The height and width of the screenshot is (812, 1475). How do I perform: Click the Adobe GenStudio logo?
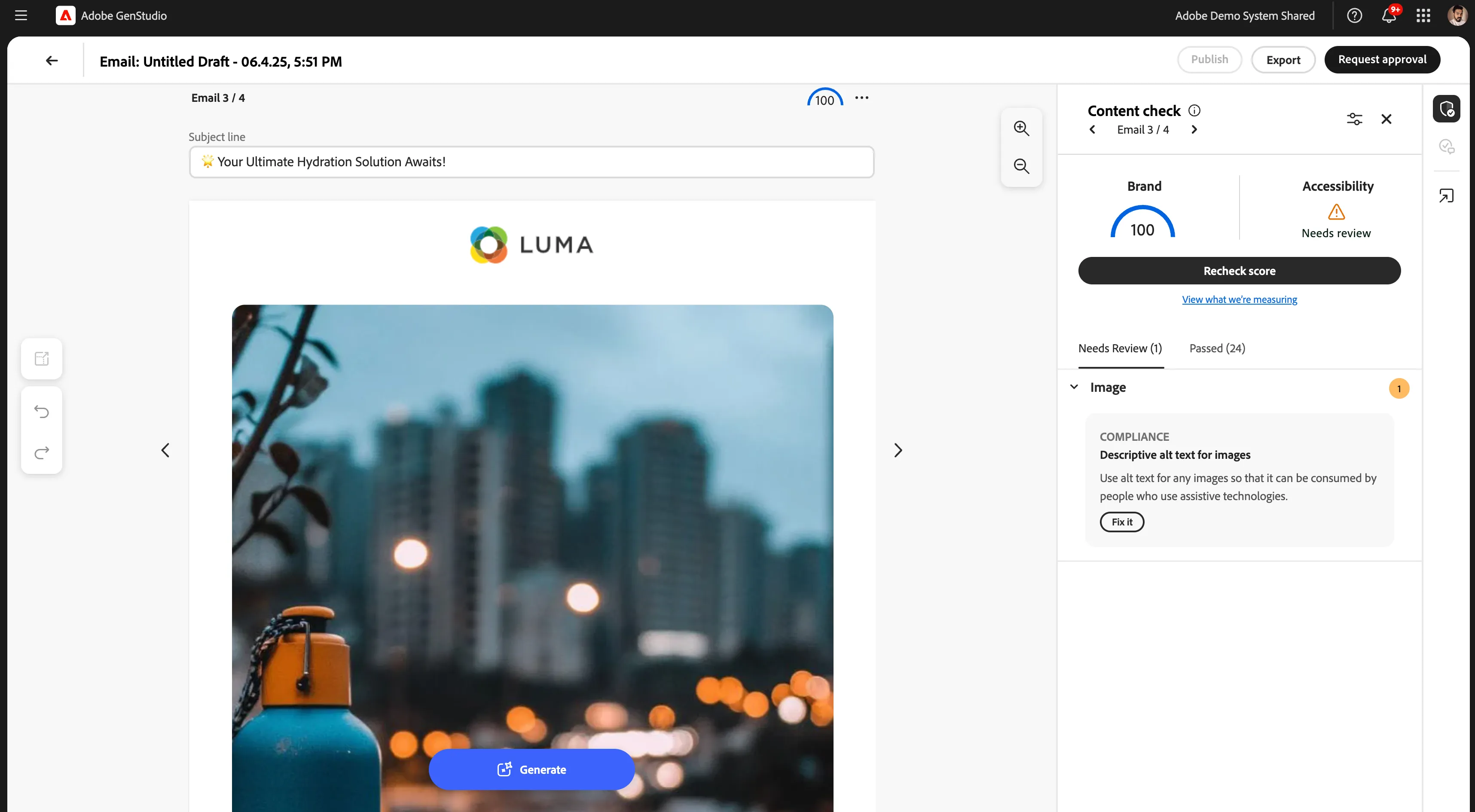click(x=65, y=15)
